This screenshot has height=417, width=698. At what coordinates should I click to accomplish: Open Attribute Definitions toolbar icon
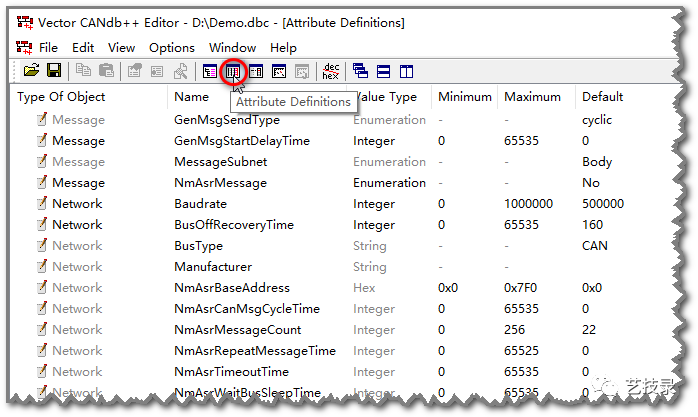click(x=233, y=71)
